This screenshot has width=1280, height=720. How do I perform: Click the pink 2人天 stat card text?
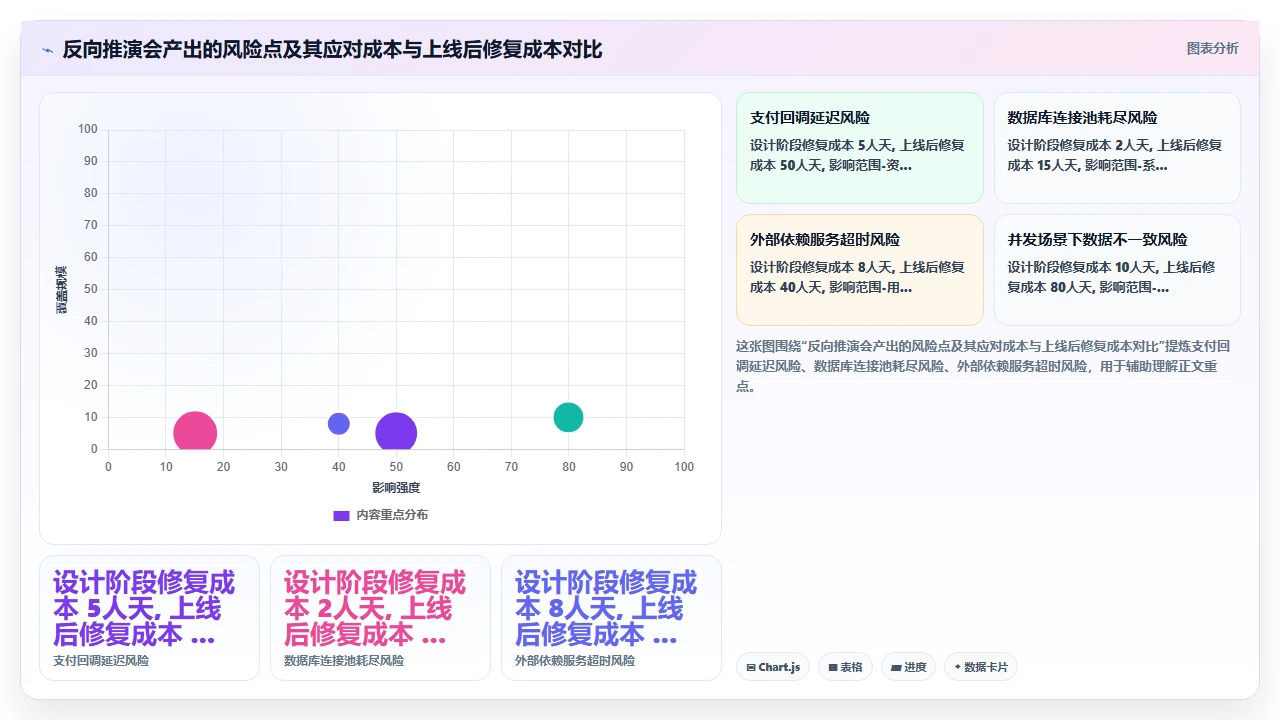(375, 608)
